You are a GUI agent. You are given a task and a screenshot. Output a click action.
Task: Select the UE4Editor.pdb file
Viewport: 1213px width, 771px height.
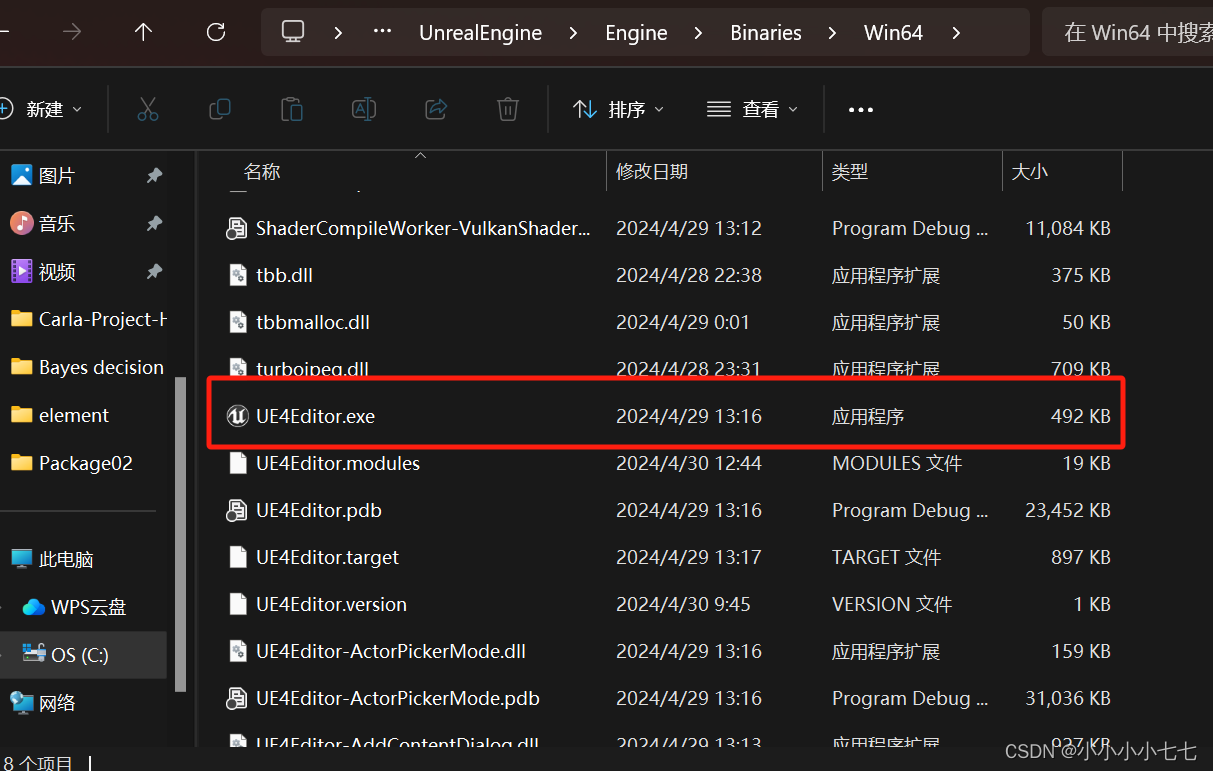tap(667, 510)
